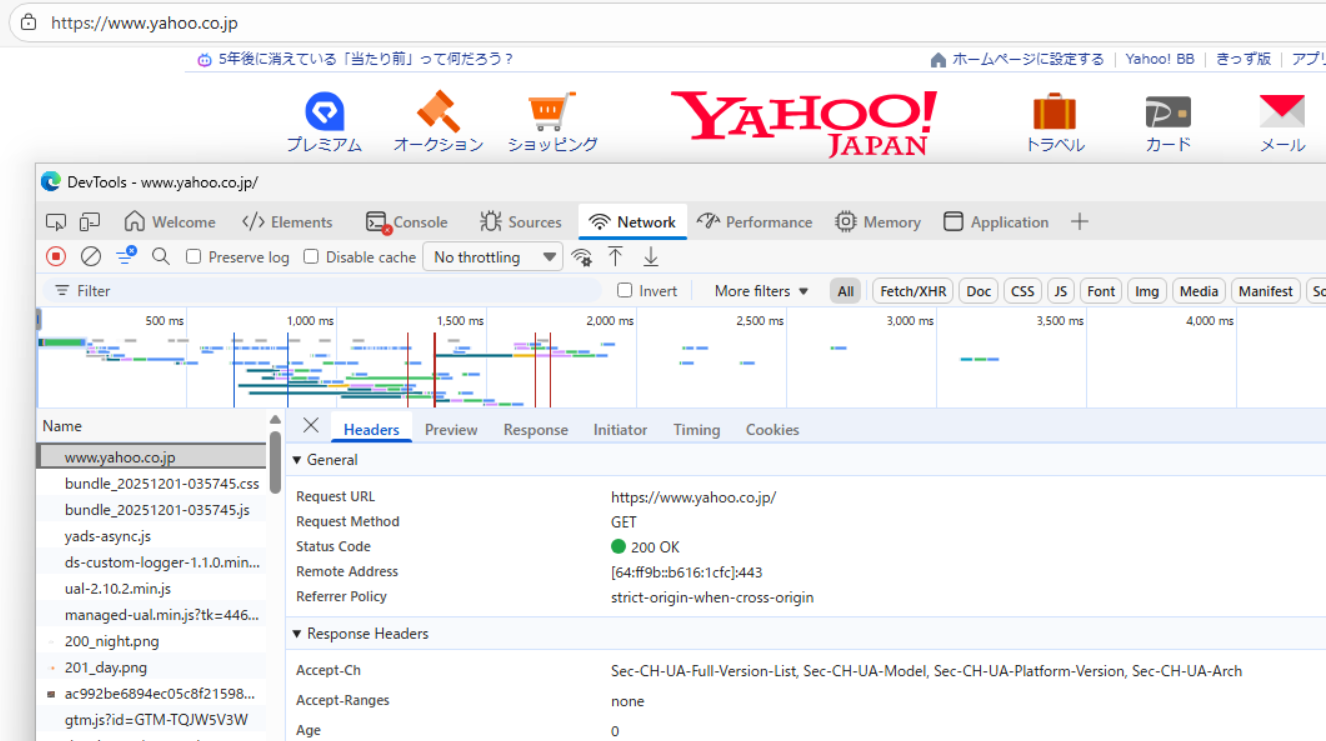Clear the network log
The height and width of the screenshot is (741, 1326).
[91, 257]
